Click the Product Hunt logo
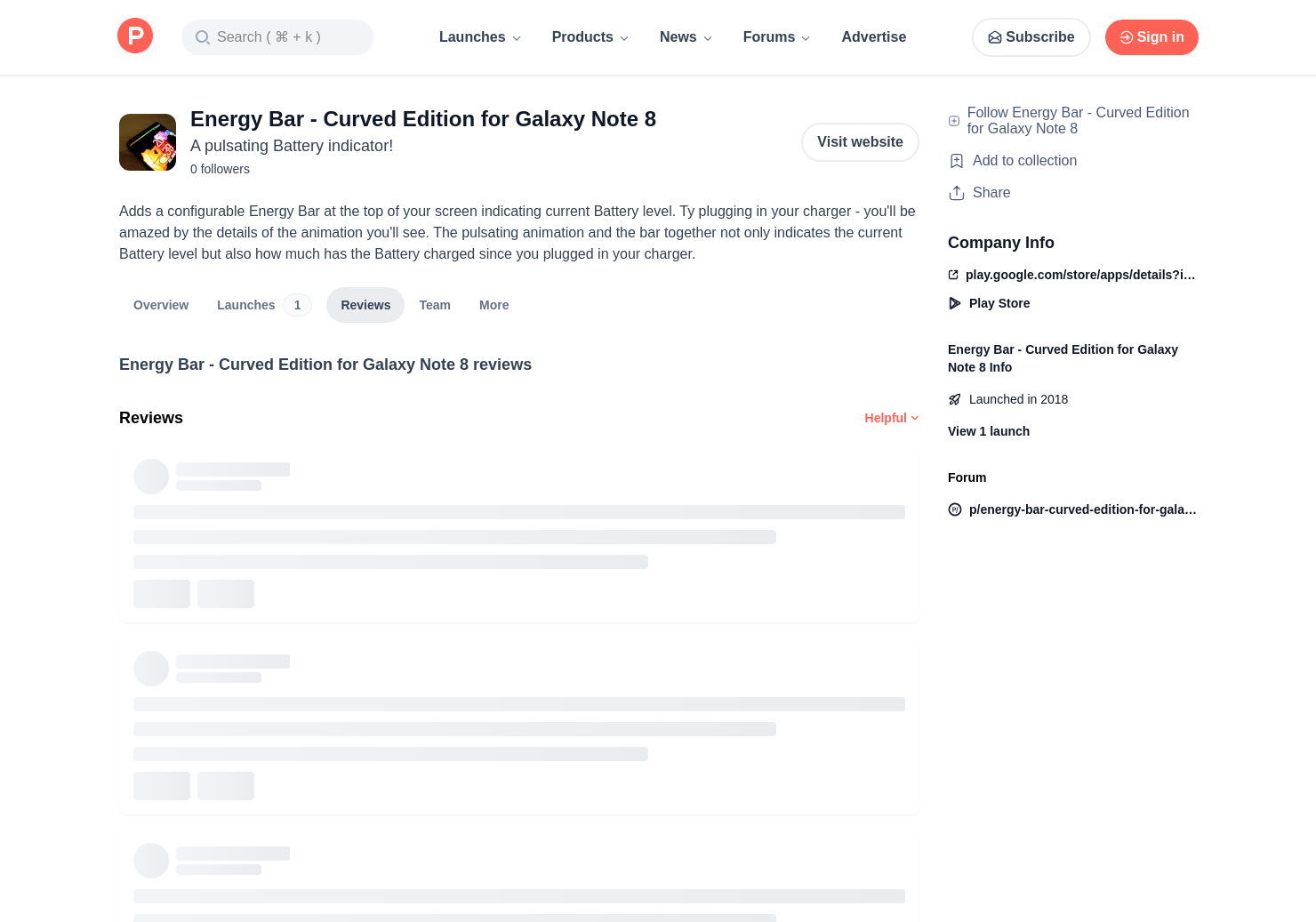1316x922 pixels. [x=135, y=36]
